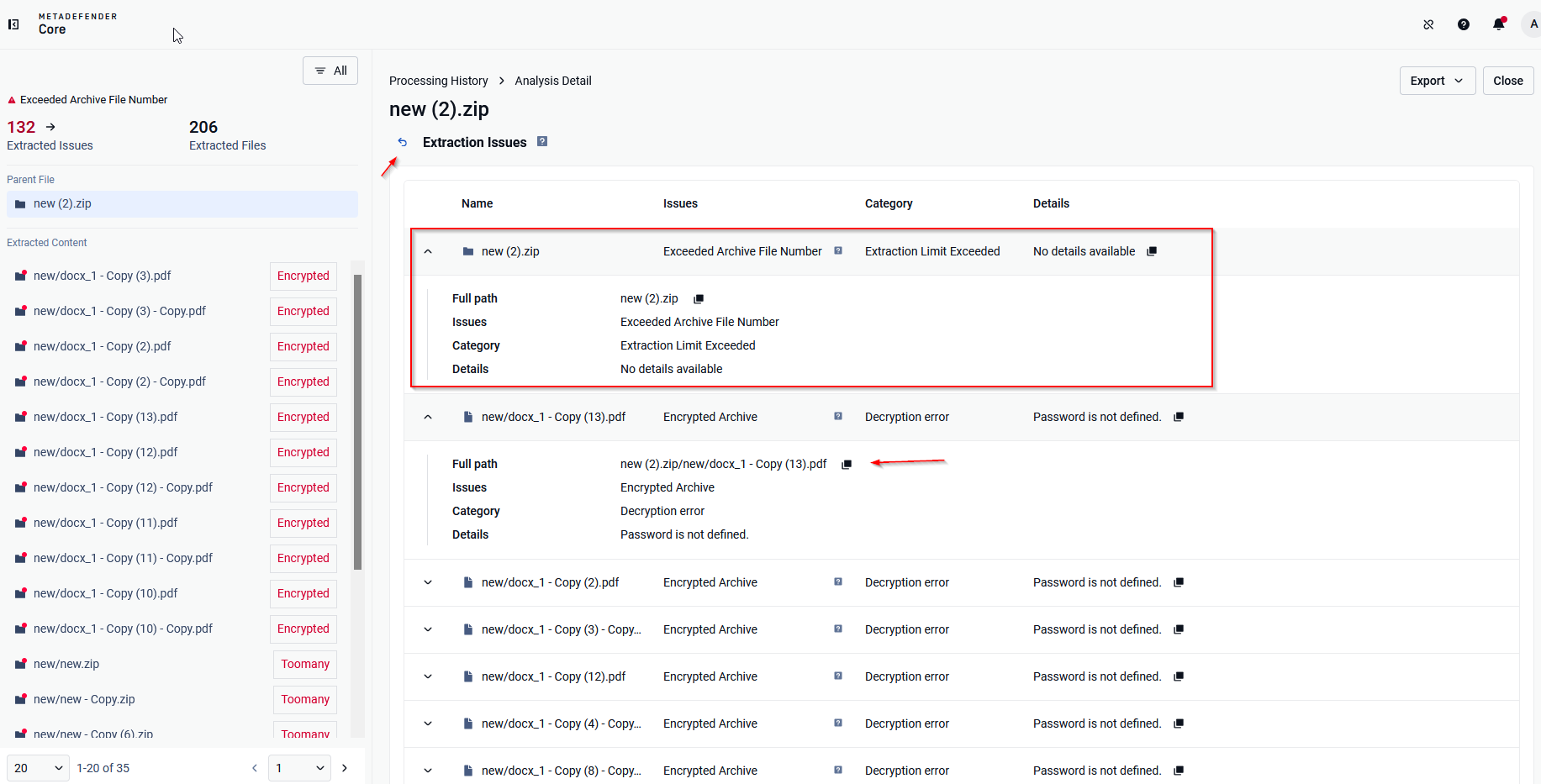Collapse the docx_1 - Copy (13).pdf issue row

[x=428, y=417]
